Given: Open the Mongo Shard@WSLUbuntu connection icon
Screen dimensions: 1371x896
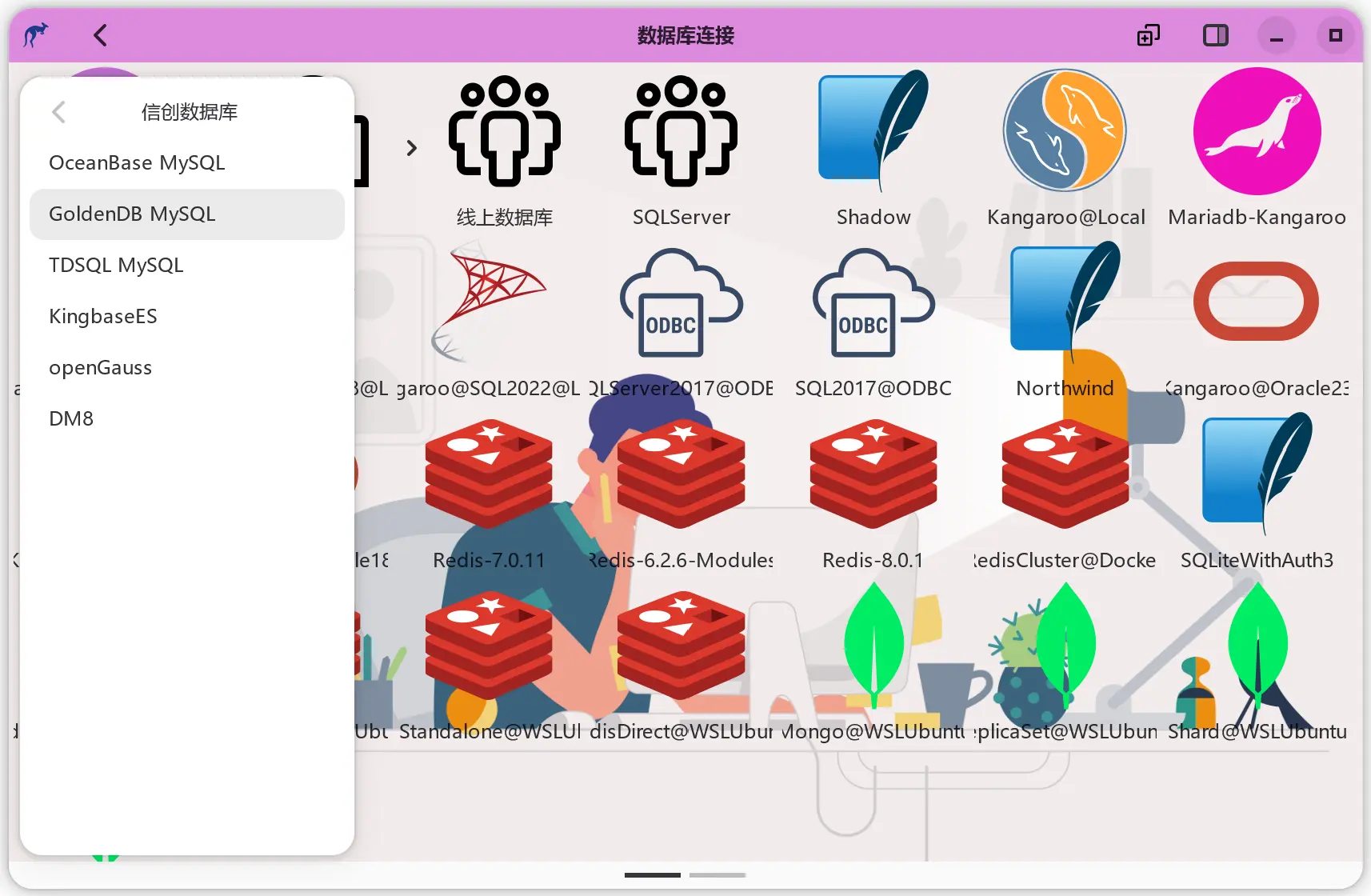Looking at the screenshot, I should [1258, 646].
